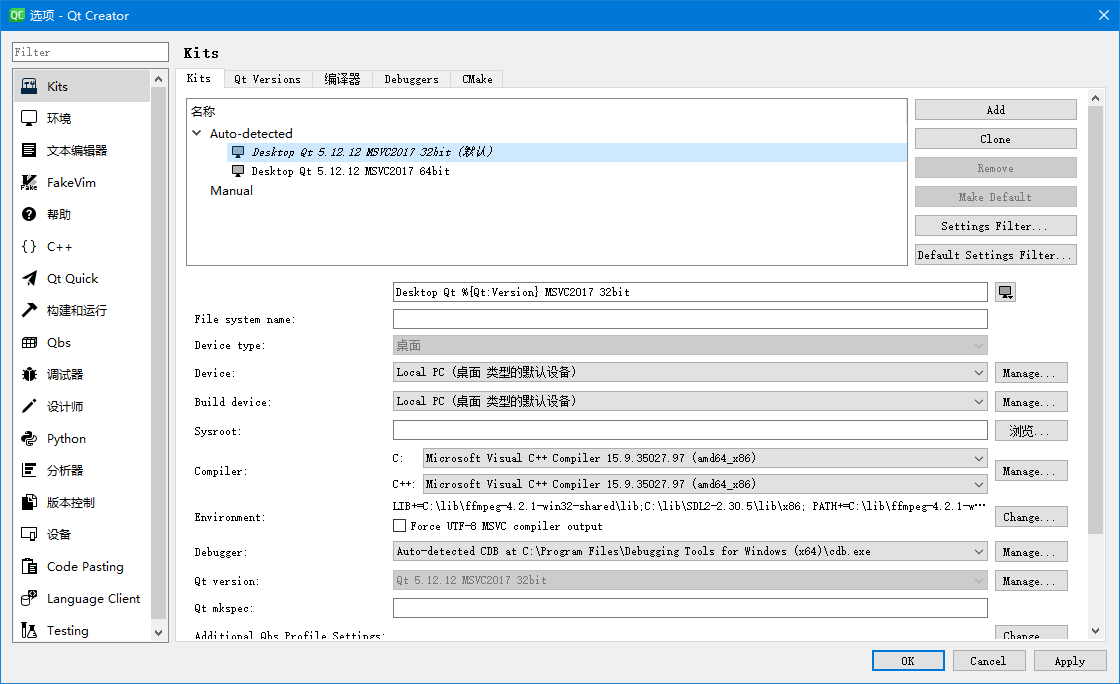1120x684 pixels.
Task: Select the 调试器 bug icon
Action: point(29,375)
